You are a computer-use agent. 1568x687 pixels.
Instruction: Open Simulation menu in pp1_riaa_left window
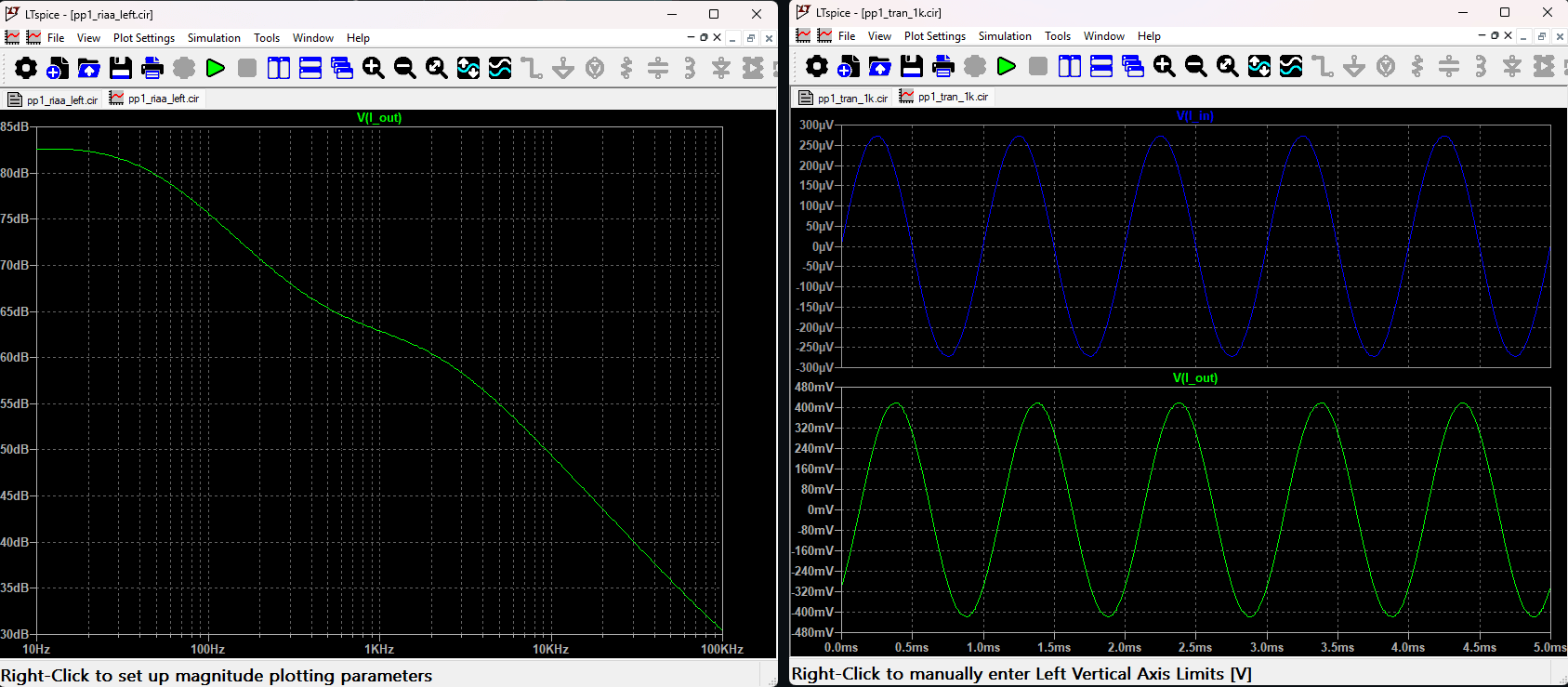[x=214, y=38]
